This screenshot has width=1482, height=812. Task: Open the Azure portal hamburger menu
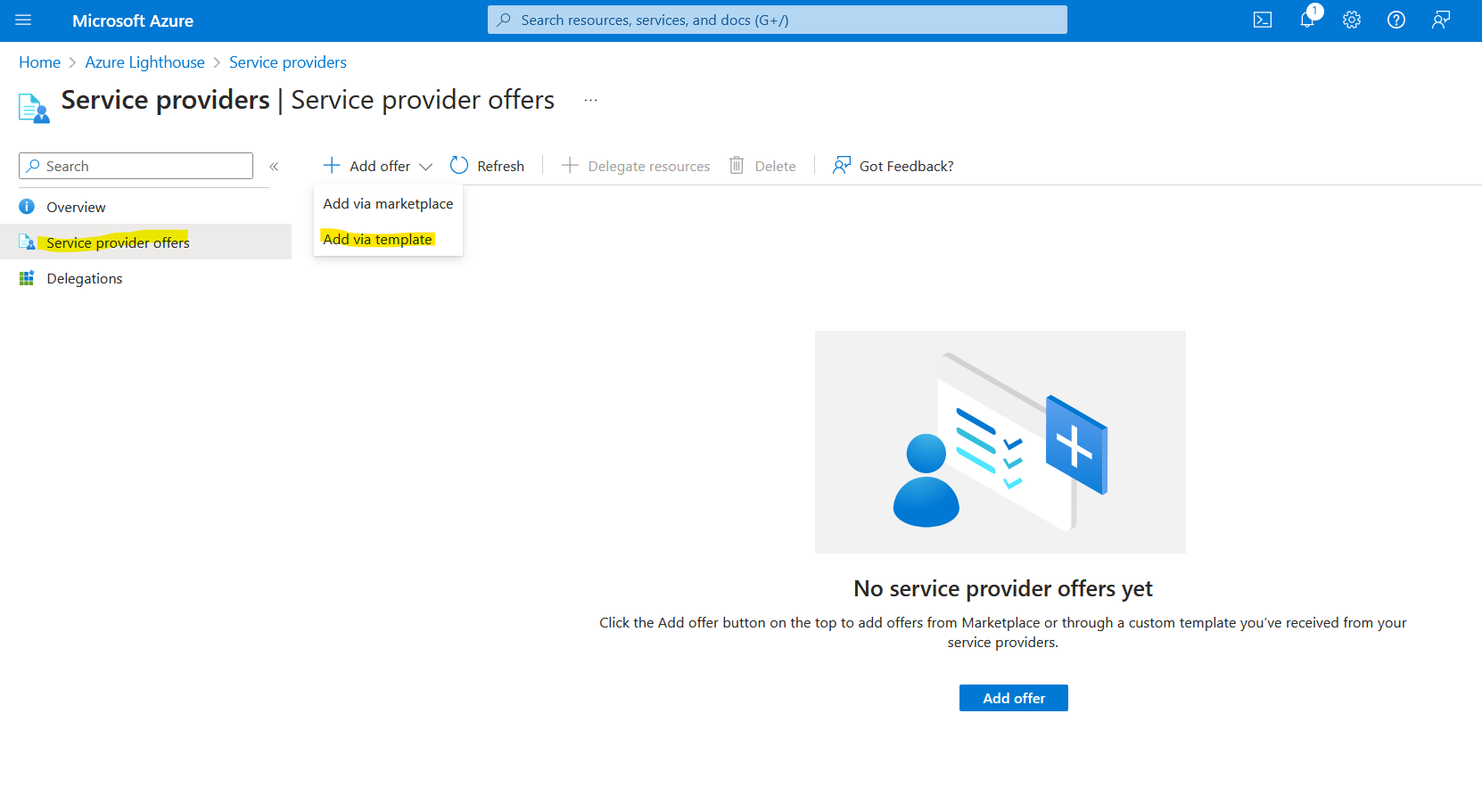click(x=23, y=21)
